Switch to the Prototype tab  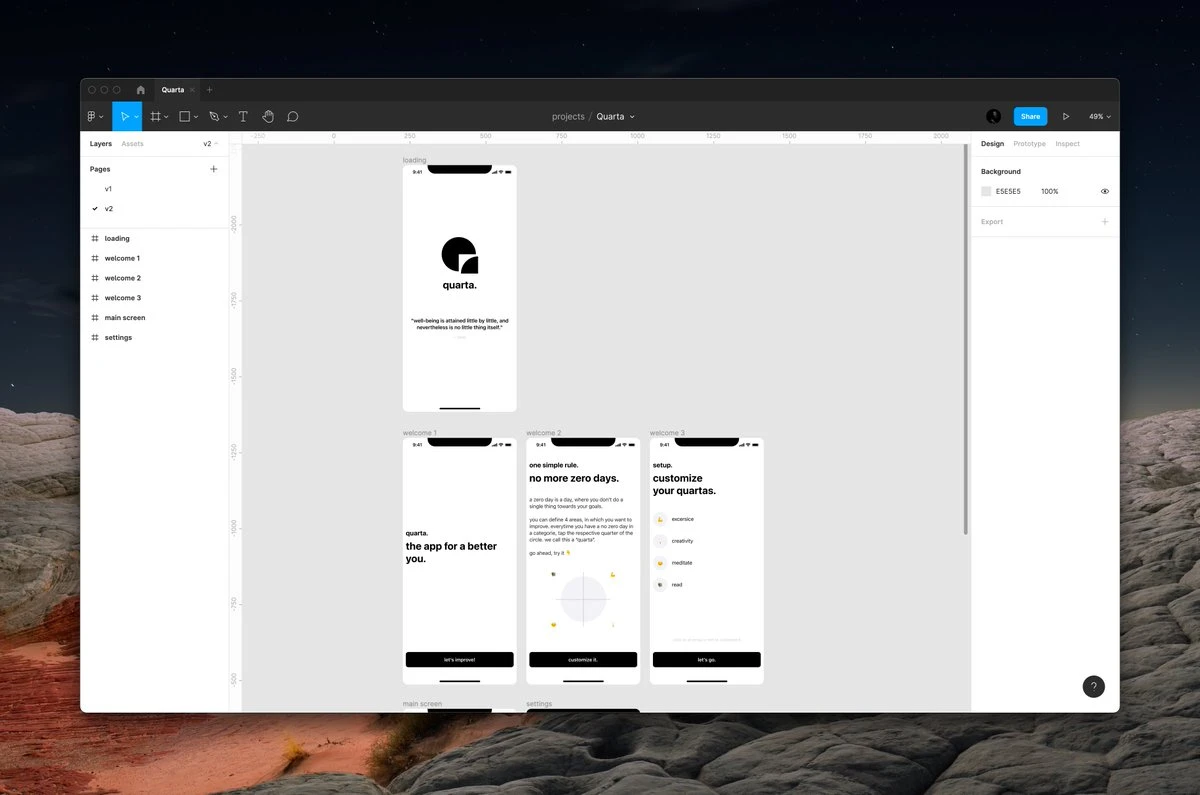(1029, 144)
